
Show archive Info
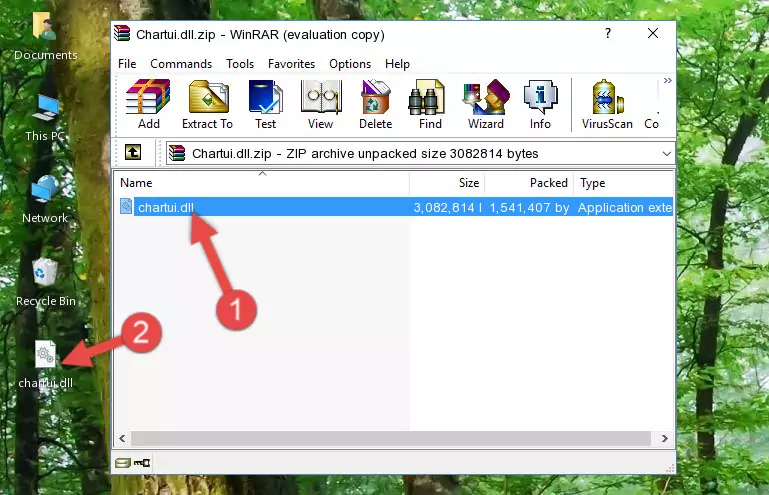540,104
